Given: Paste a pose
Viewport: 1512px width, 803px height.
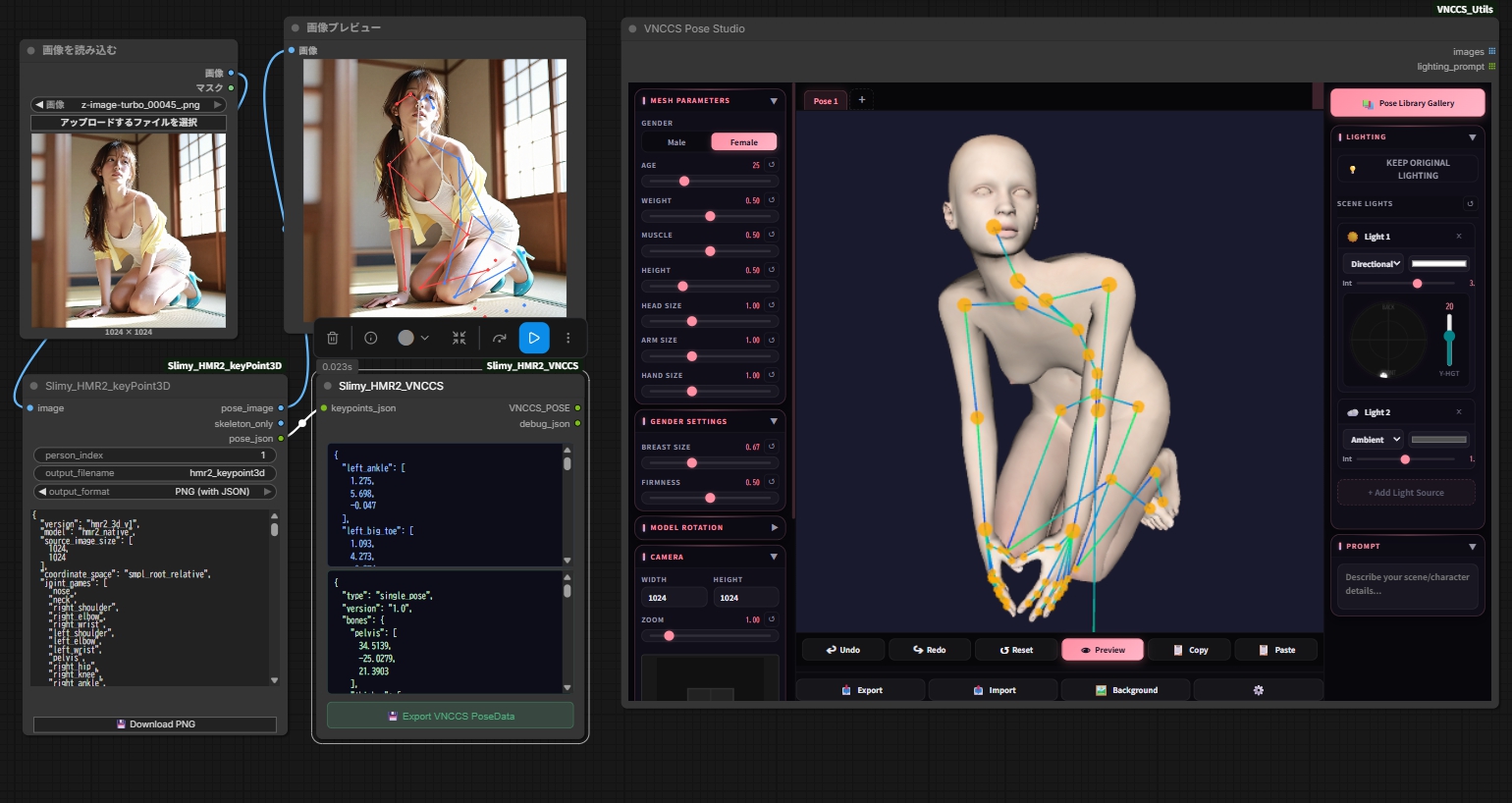Looking at the screenshot, I should pyautogui.click(x=1277, y=650).
